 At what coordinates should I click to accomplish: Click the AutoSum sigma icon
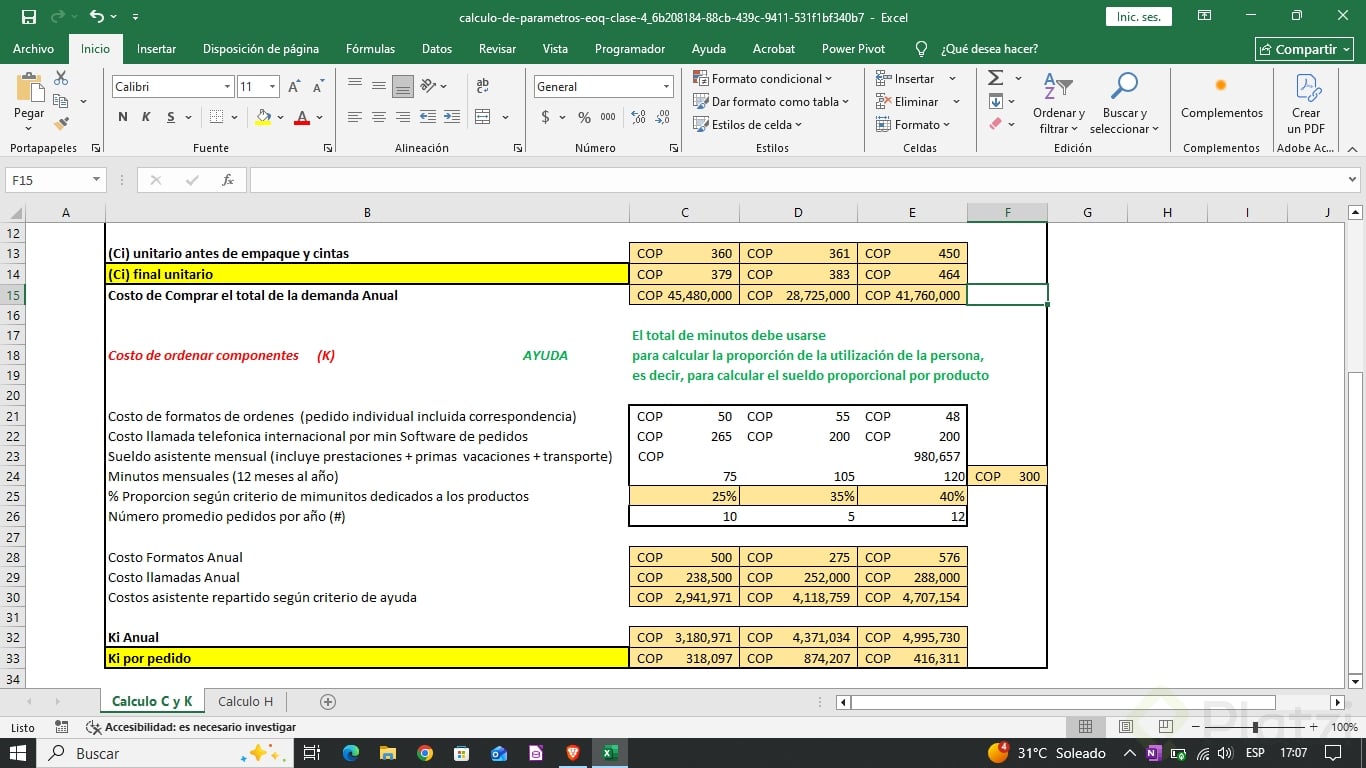(x=995, y=78)
